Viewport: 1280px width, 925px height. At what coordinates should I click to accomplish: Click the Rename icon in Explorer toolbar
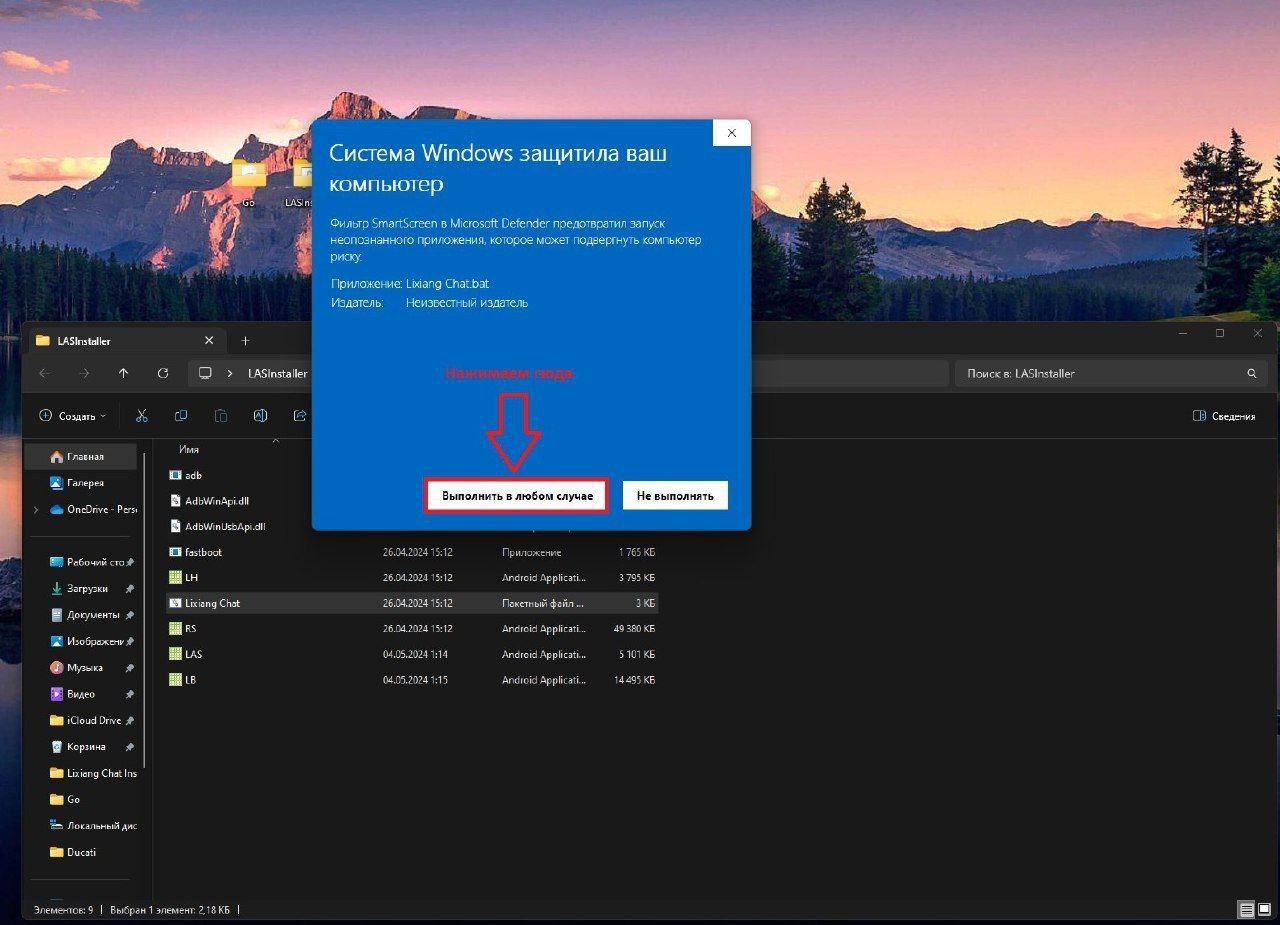coord(260,416)
